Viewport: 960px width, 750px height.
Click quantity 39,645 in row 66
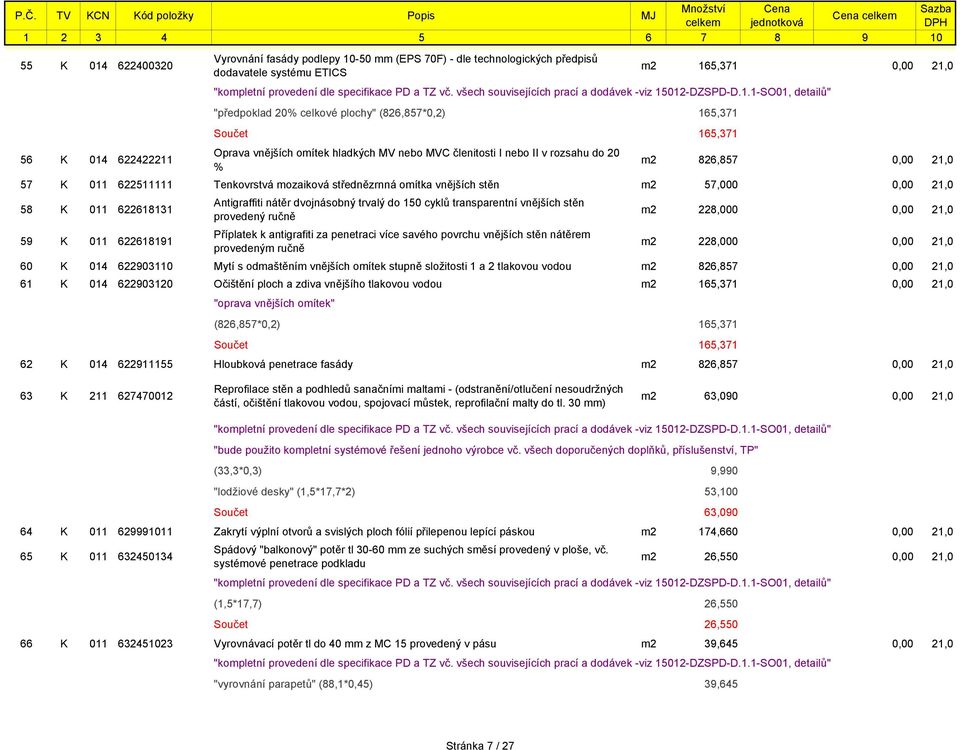pos(721,643)
